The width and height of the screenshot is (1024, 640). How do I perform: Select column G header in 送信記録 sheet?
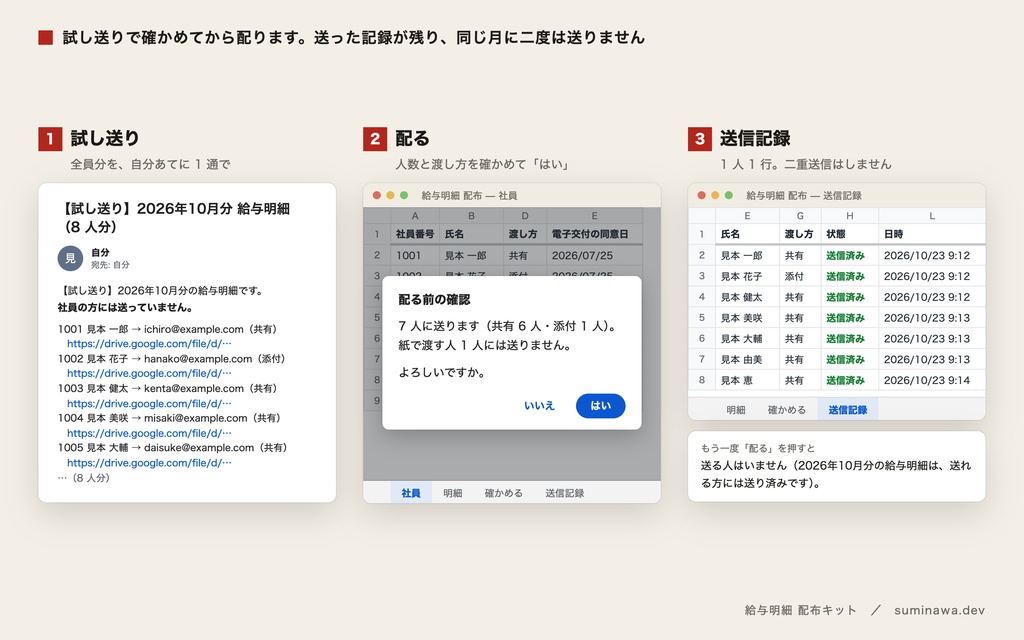click(800, 216)
